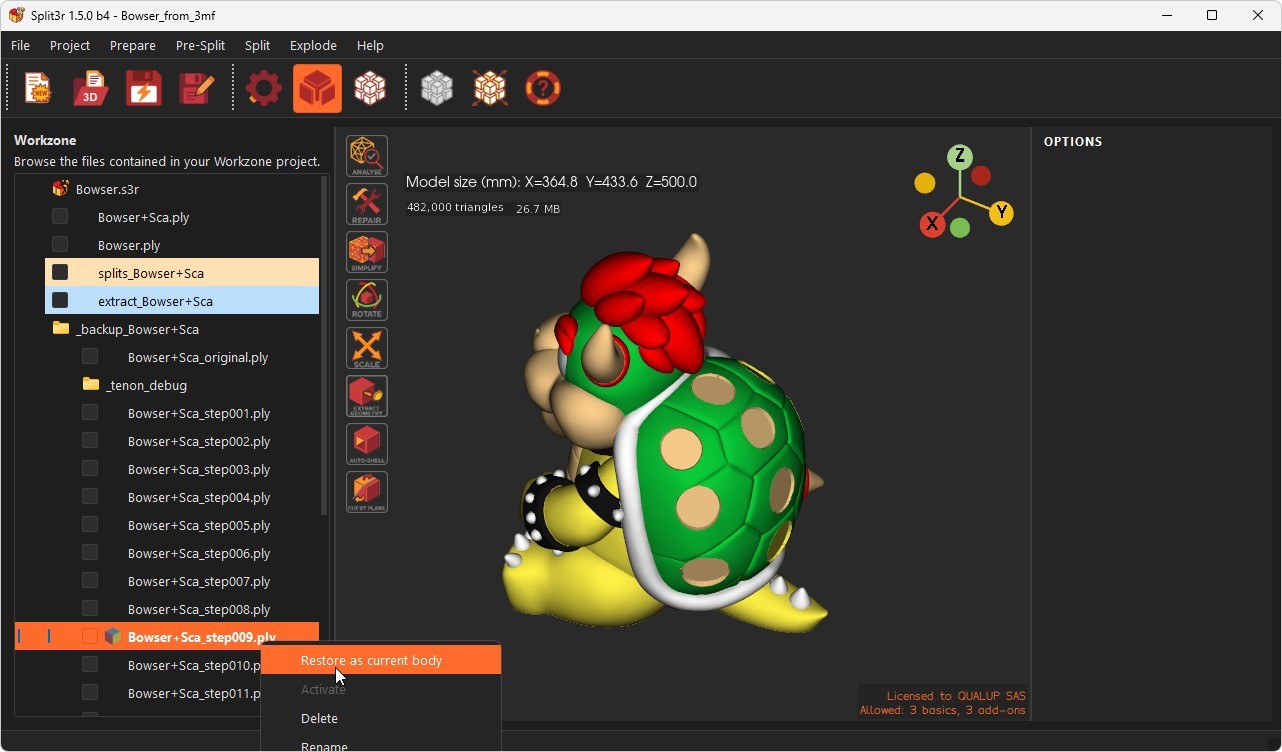Click the '26.7 MB' file size label

pyautogui.click(x=538, y=209)
